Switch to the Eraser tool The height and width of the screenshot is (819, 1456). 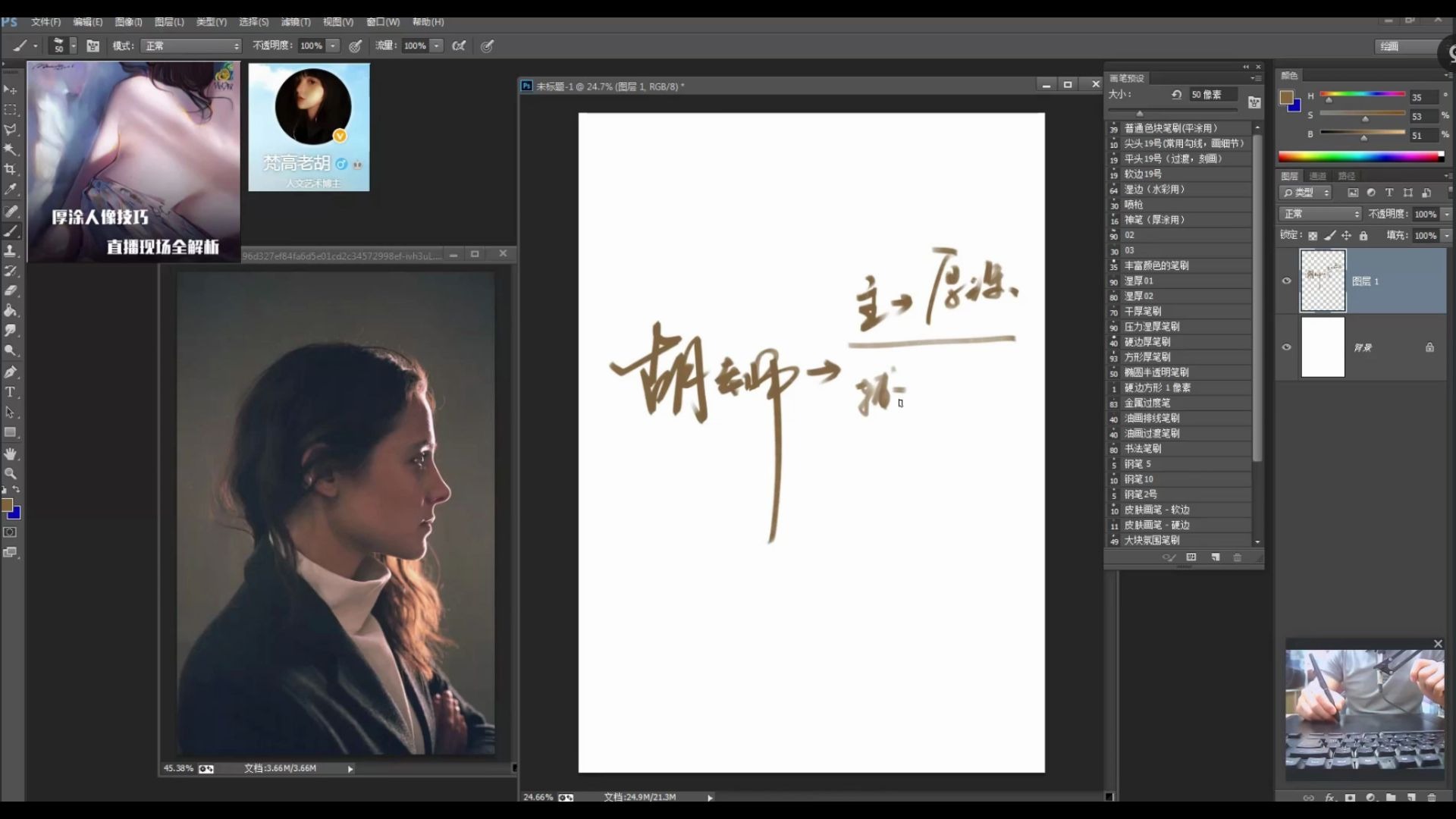[x=11, y=290]
